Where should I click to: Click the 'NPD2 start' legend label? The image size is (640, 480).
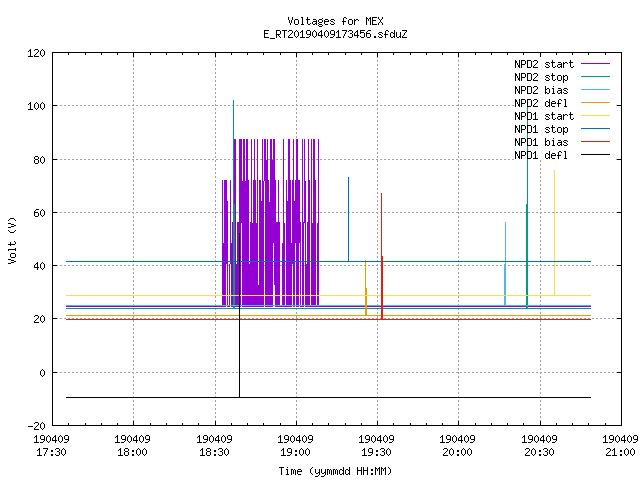pos(544,64)
